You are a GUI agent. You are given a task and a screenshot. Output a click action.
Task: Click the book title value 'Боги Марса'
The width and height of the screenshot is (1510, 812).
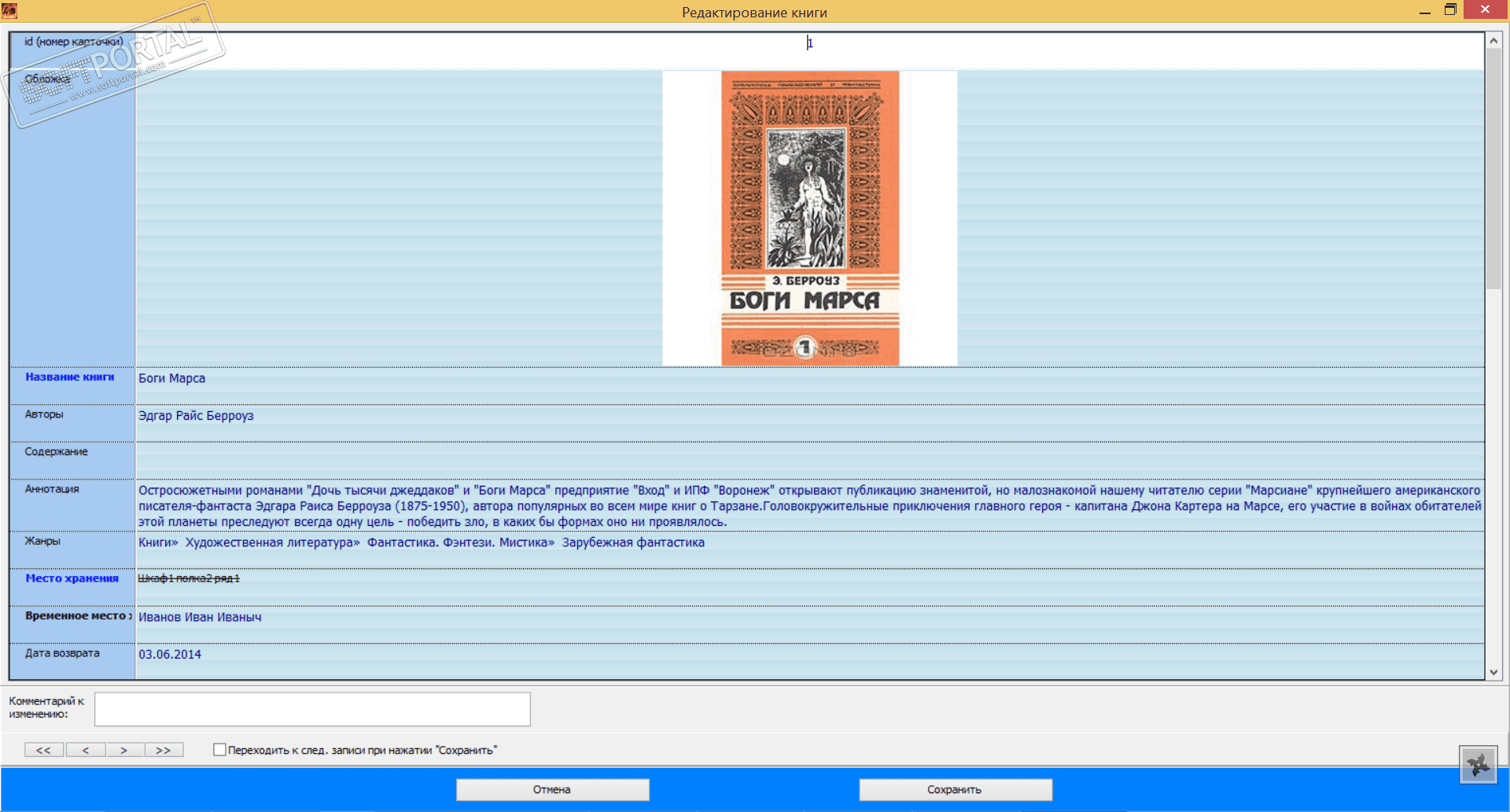(172, 378)
